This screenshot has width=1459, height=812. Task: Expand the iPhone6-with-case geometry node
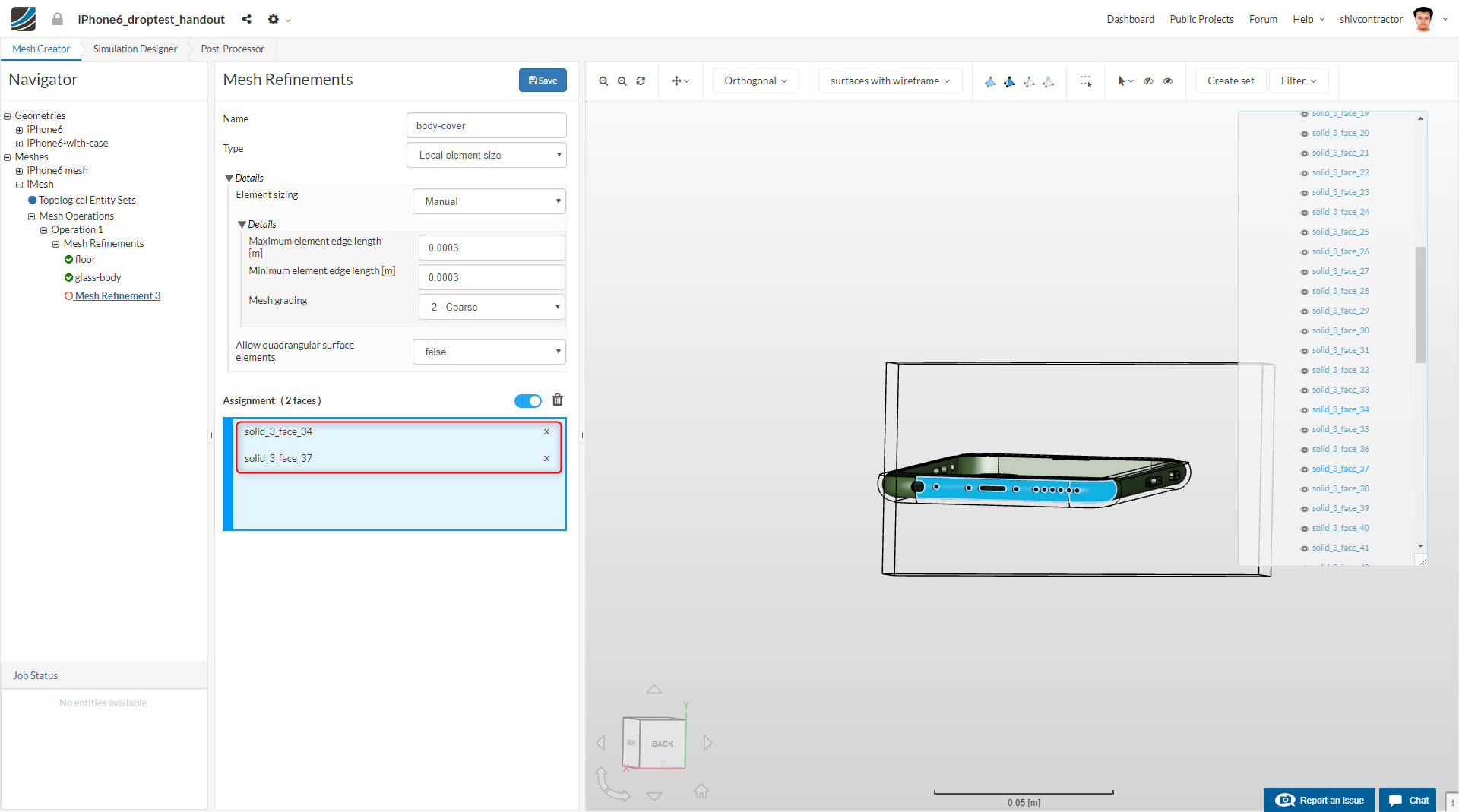coord(20,144)
